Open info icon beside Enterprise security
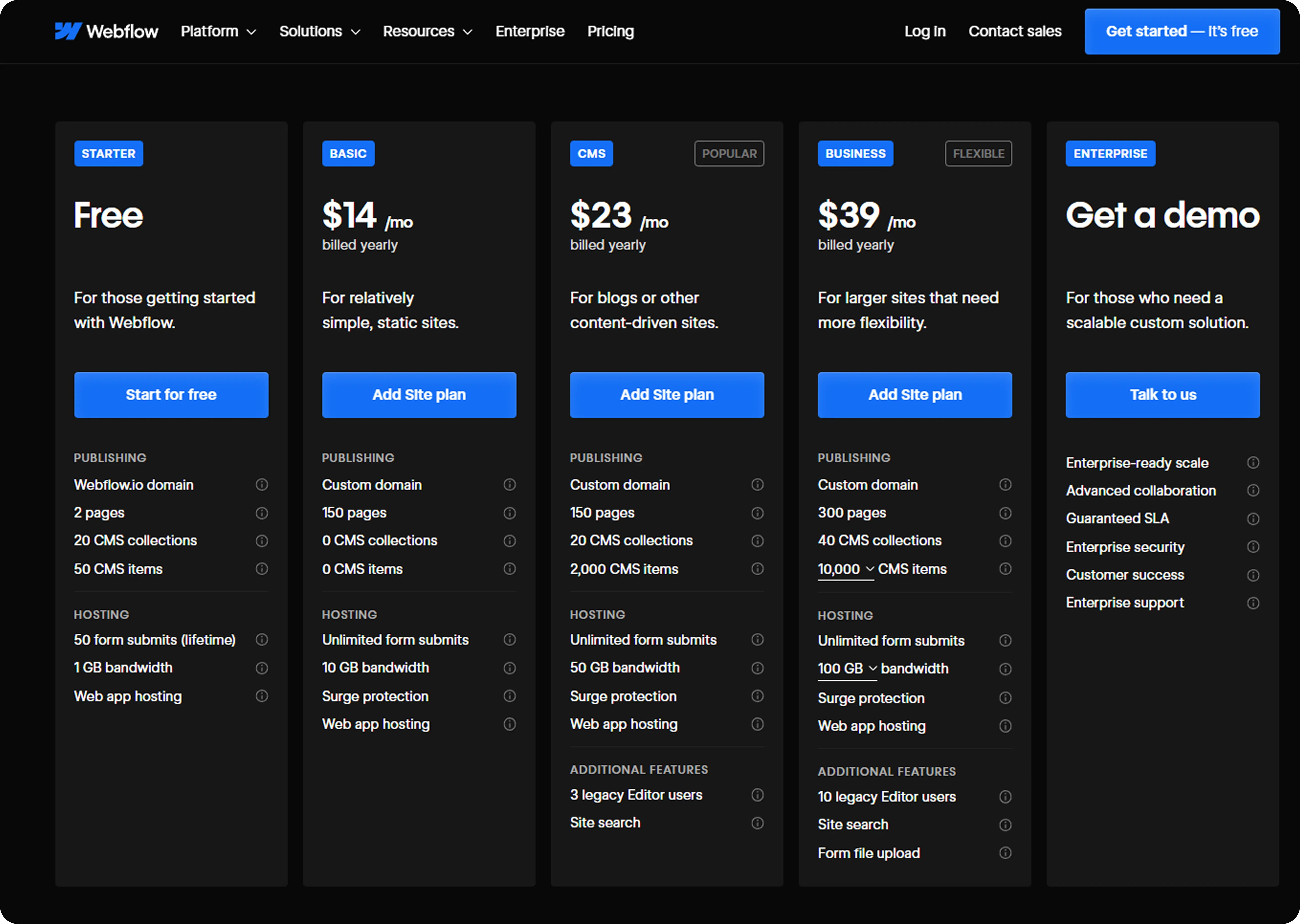 [x=1253, y=547]
